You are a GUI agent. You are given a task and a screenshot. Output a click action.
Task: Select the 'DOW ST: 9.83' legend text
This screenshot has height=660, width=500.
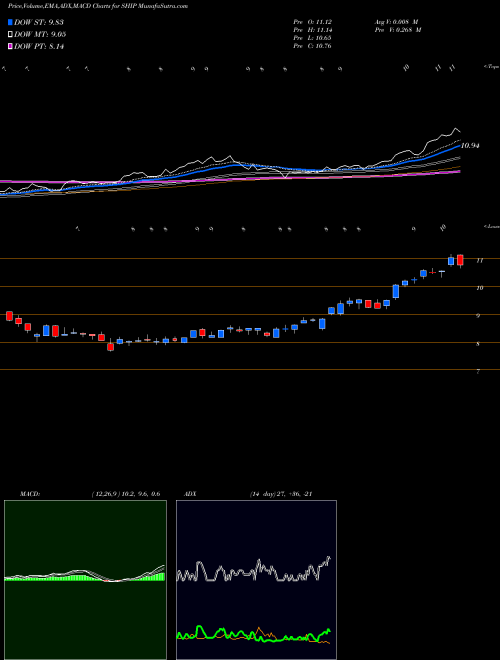click(x=39, y=22)
